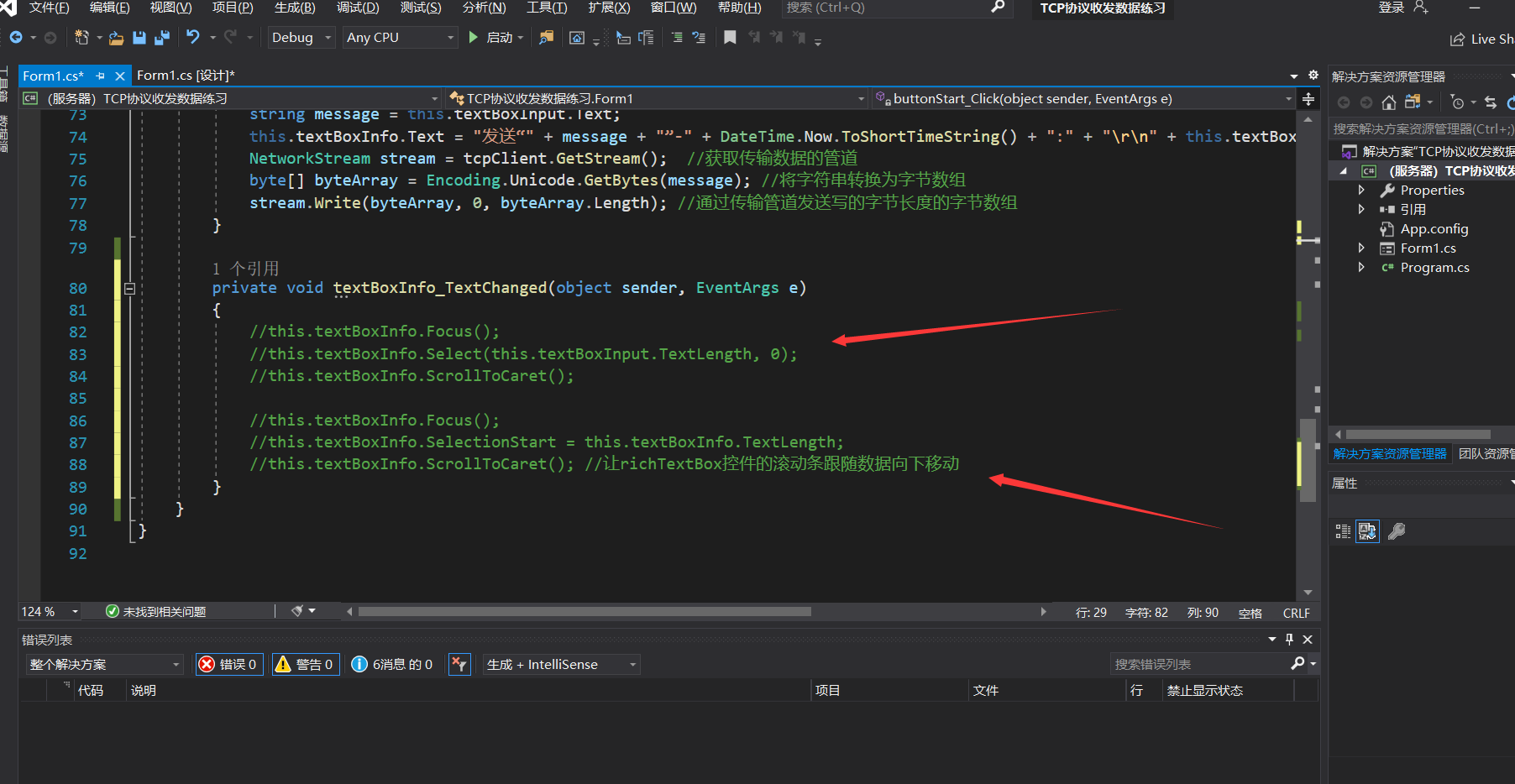Switch properties to alphabetical view
The width and height of the screenshot is (1515, 784).
click(1368, 531)
